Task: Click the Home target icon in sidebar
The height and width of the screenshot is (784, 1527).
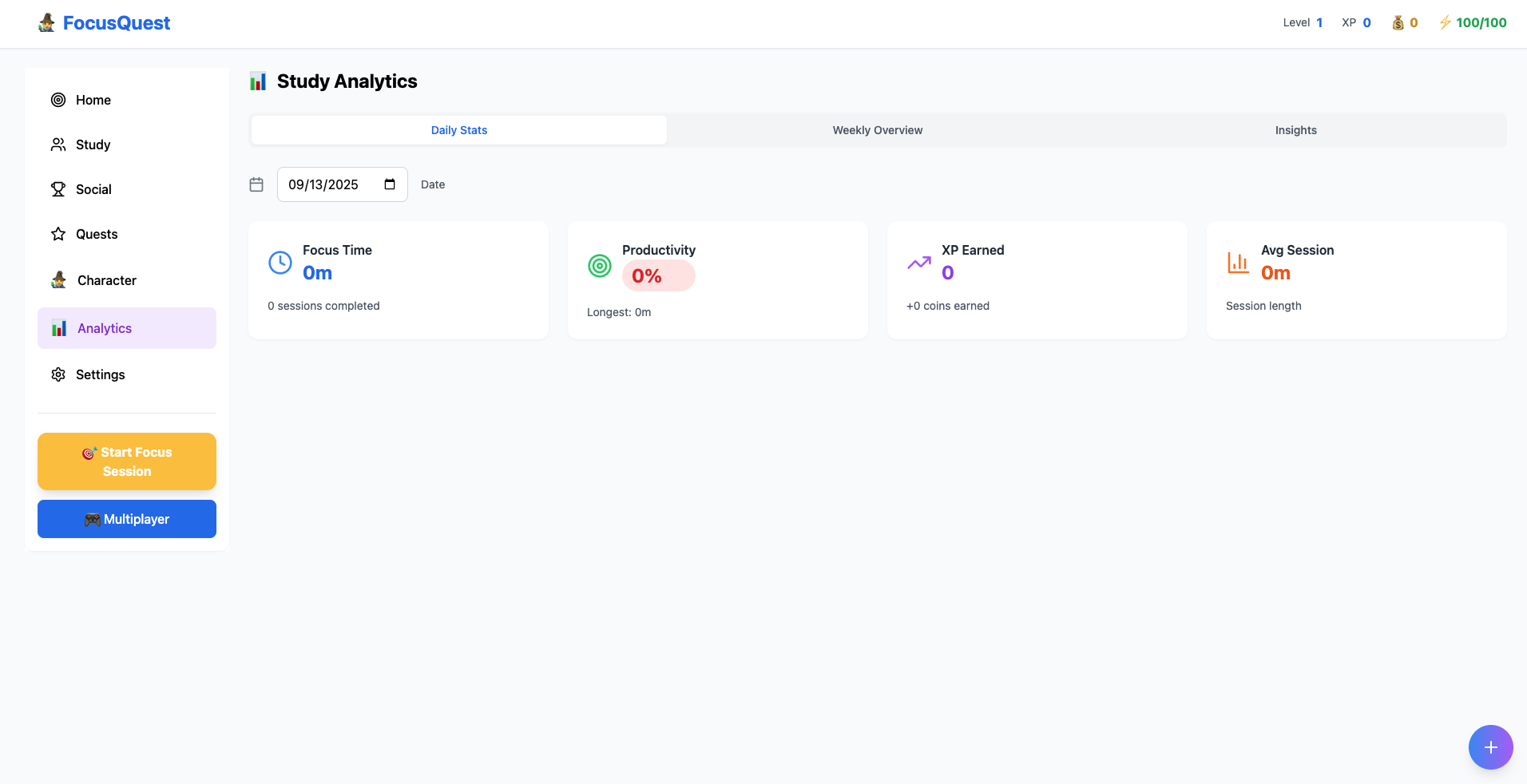Action: (58, 100)
